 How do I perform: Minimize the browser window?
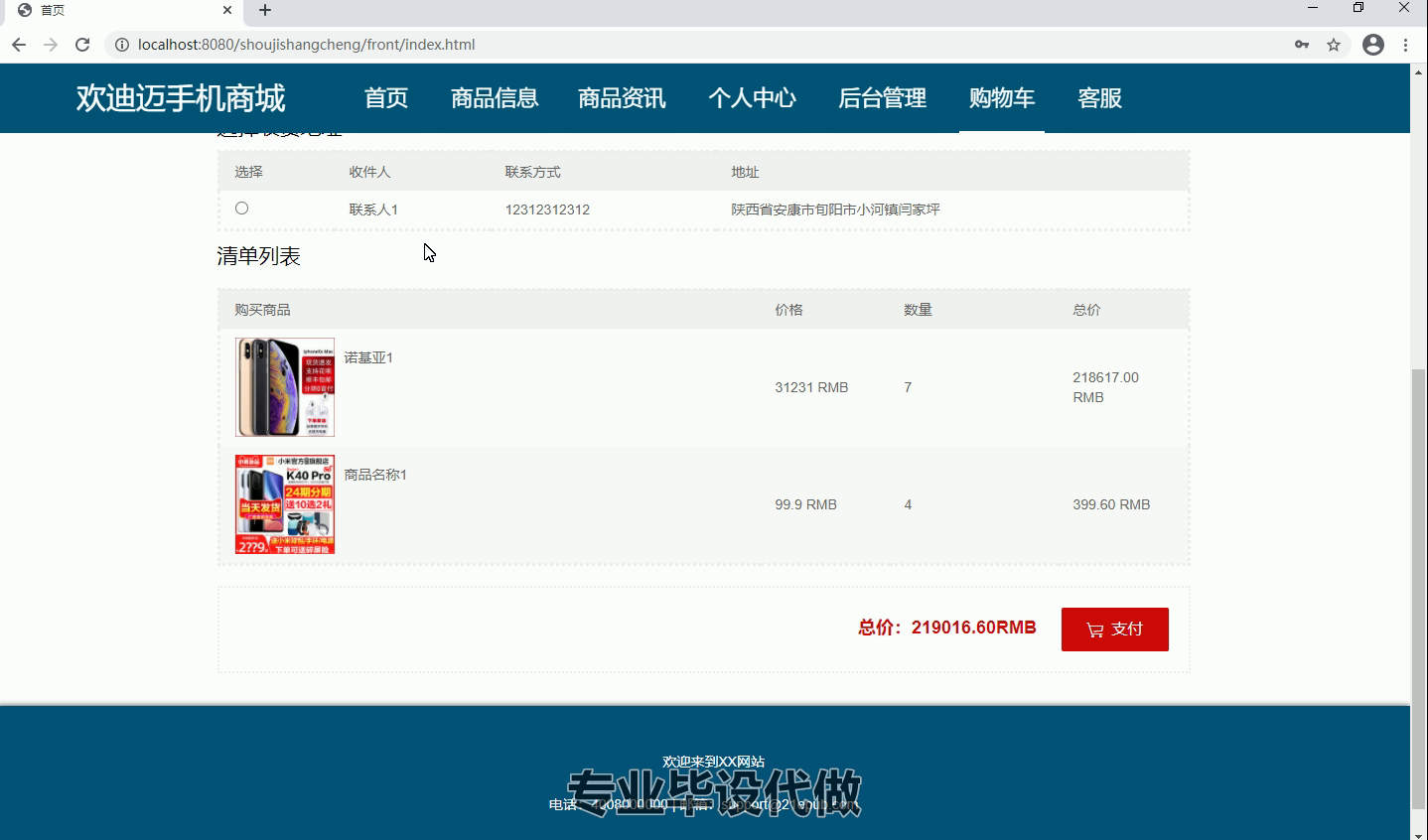click(x=1313, y=8)
